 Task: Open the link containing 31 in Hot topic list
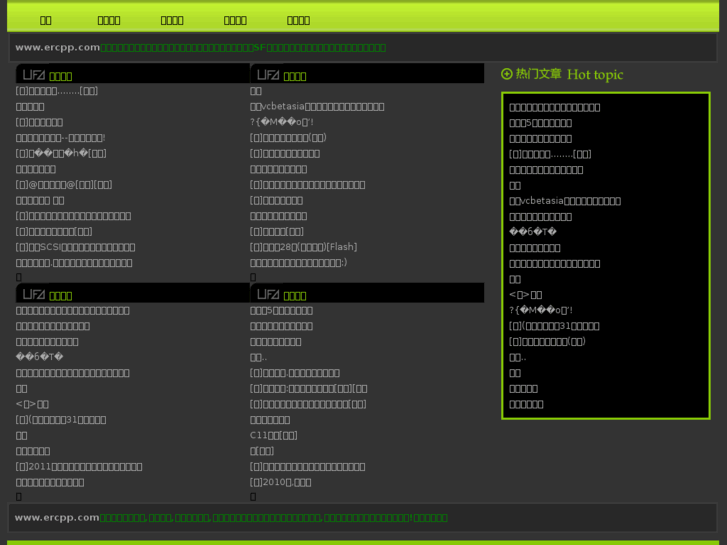[554, 326]
